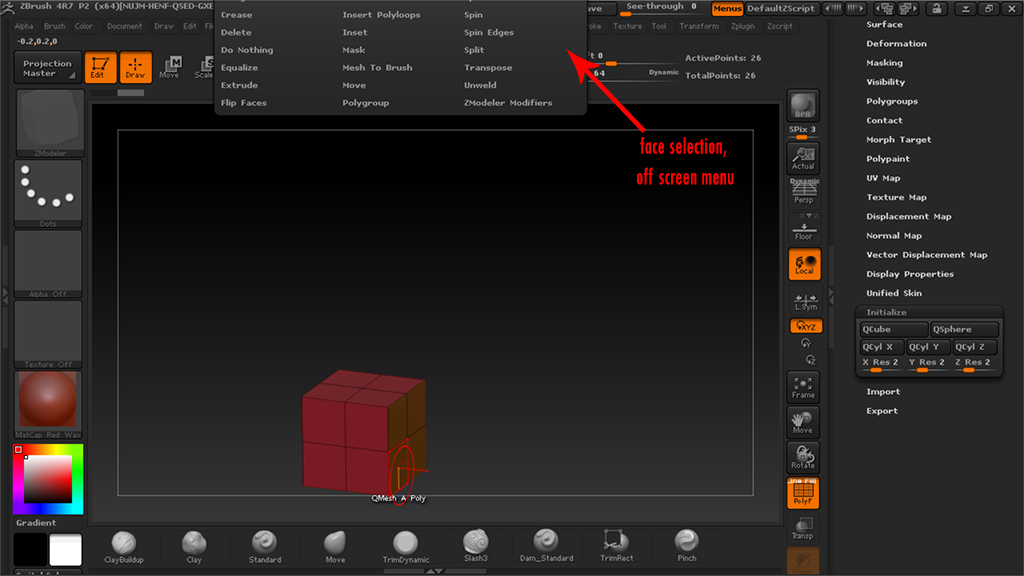The width and height of the screenshot is (1024, 576).
Task: Adjust the SPix 3 slider
Action: [803, 132]
